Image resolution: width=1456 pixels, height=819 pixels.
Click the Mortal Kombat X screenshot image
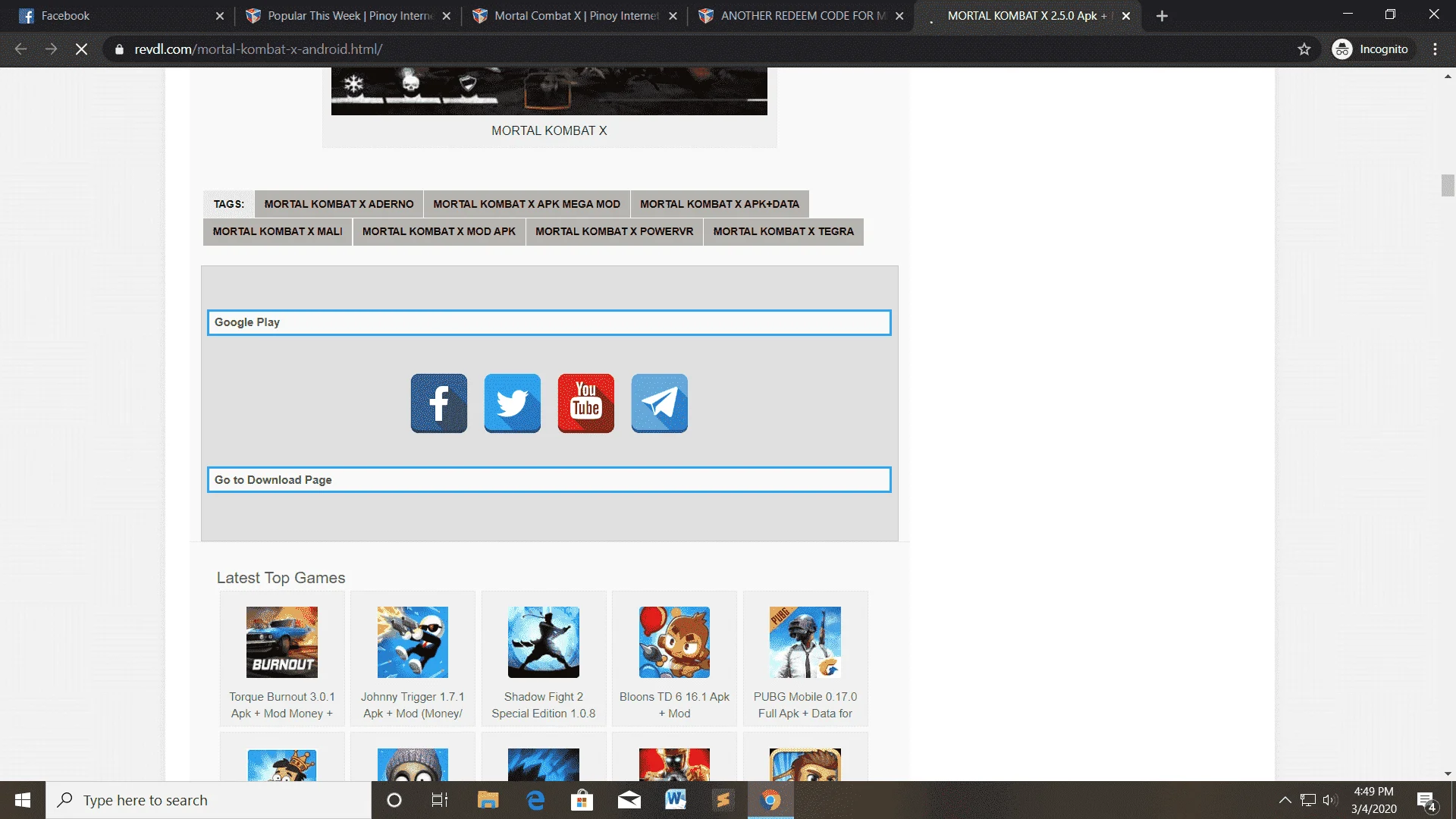[549, 91]
